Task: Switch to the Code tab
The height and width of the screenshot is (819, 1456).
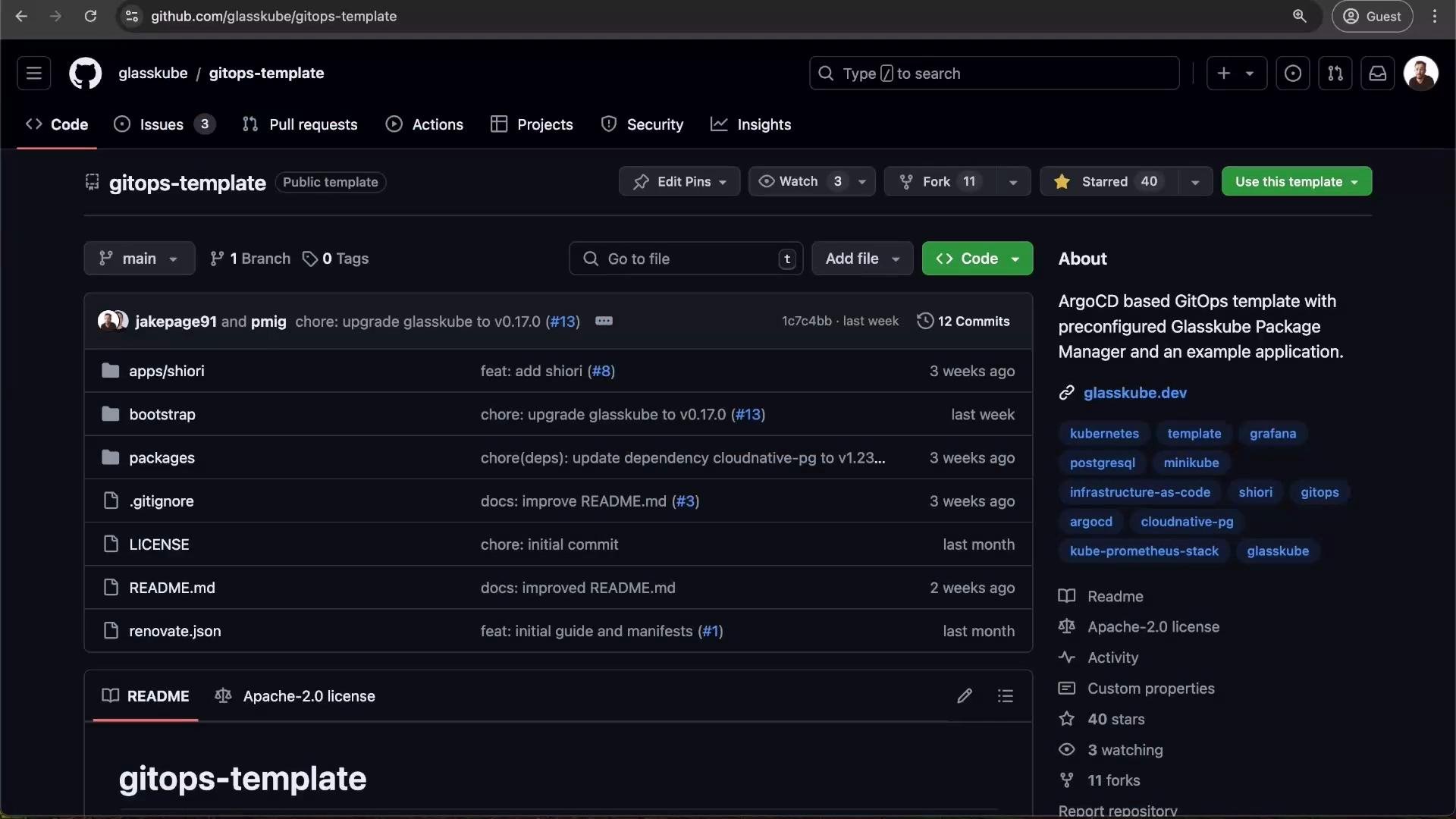Action: (57, 124)
